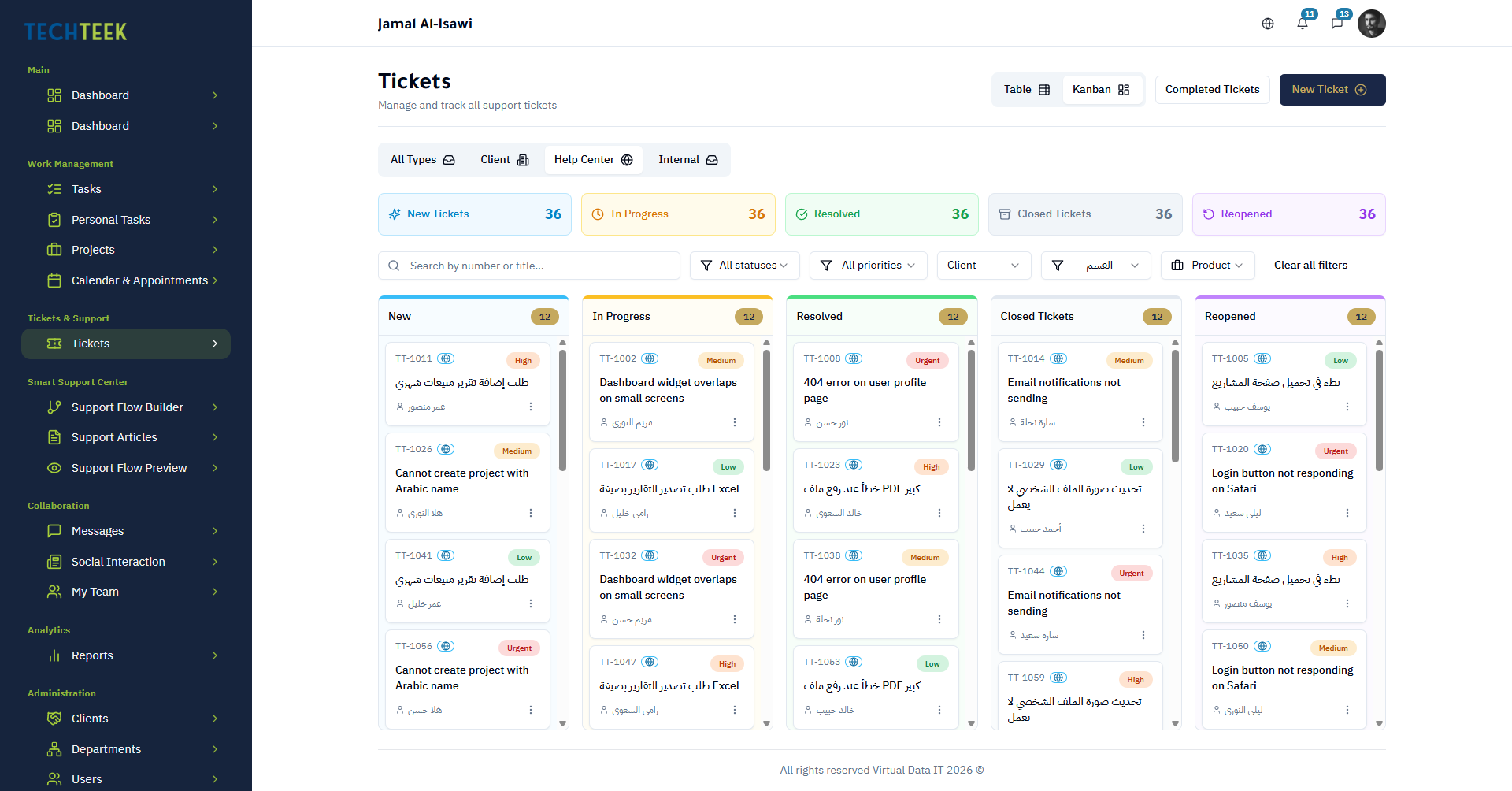Screen dimensions: 1512x791
Task: Expand the Product filter dropdown
Action: pyautogui.click(x=1207, y=266)
